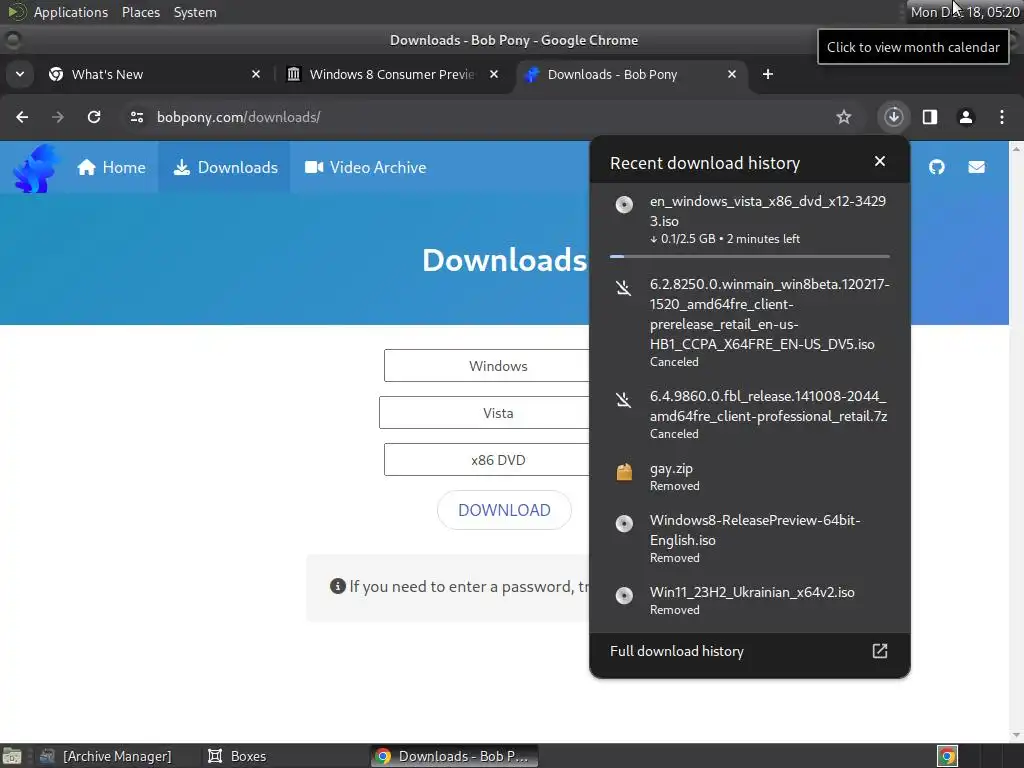This screenshot has width=1024, height=768.
Task: Click the 6.2.8250.0.winmain_win8beta file name
Action: tap(769, 314)
